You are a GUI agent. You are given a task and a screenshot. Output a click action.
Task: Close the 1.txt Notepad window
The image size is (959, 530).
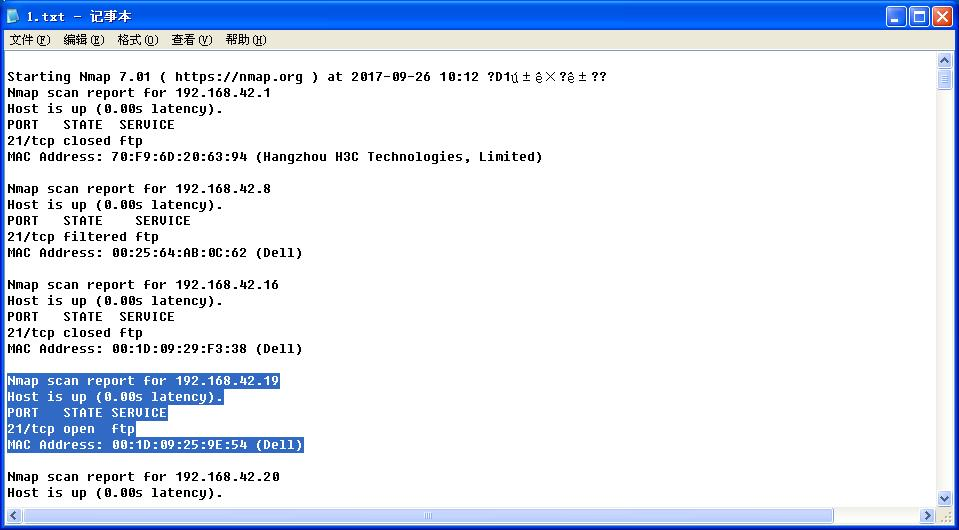(942, 17)
